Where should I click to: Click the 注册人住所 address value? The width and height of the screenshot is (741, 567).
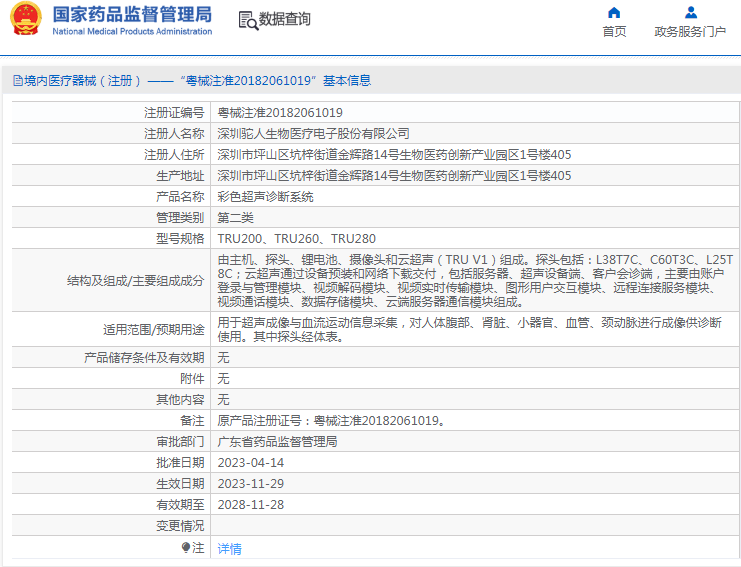click(x=394, y=155)
